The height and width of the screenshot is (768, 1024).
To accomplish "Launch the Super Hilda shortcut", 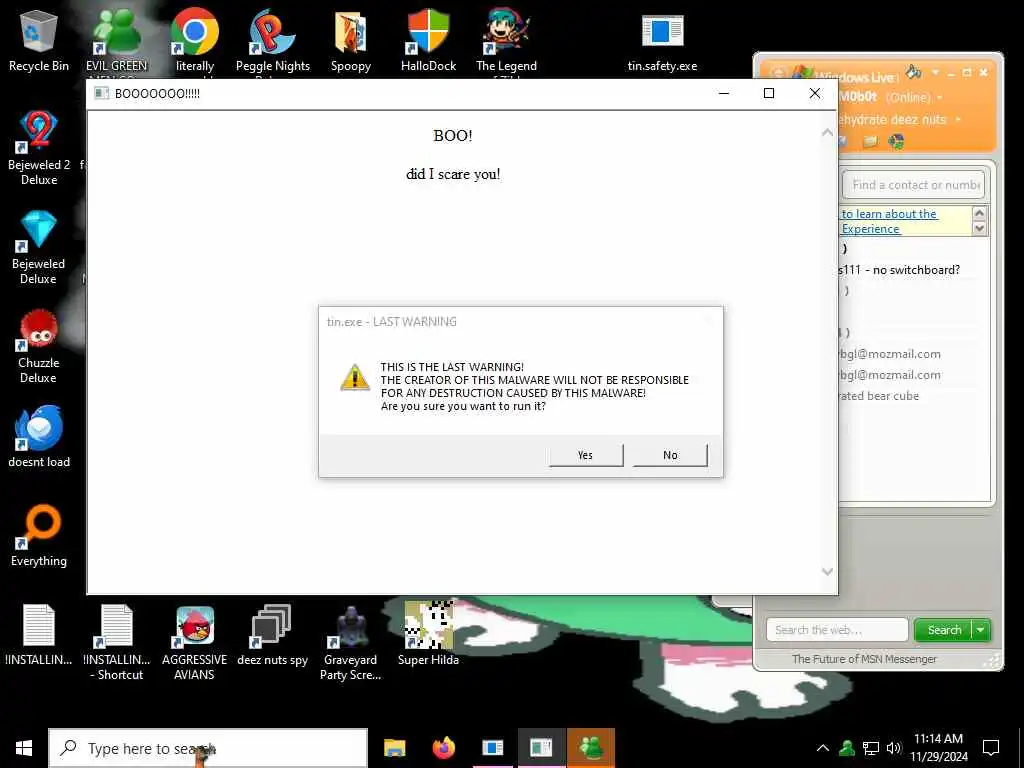I will click(428, 633).
